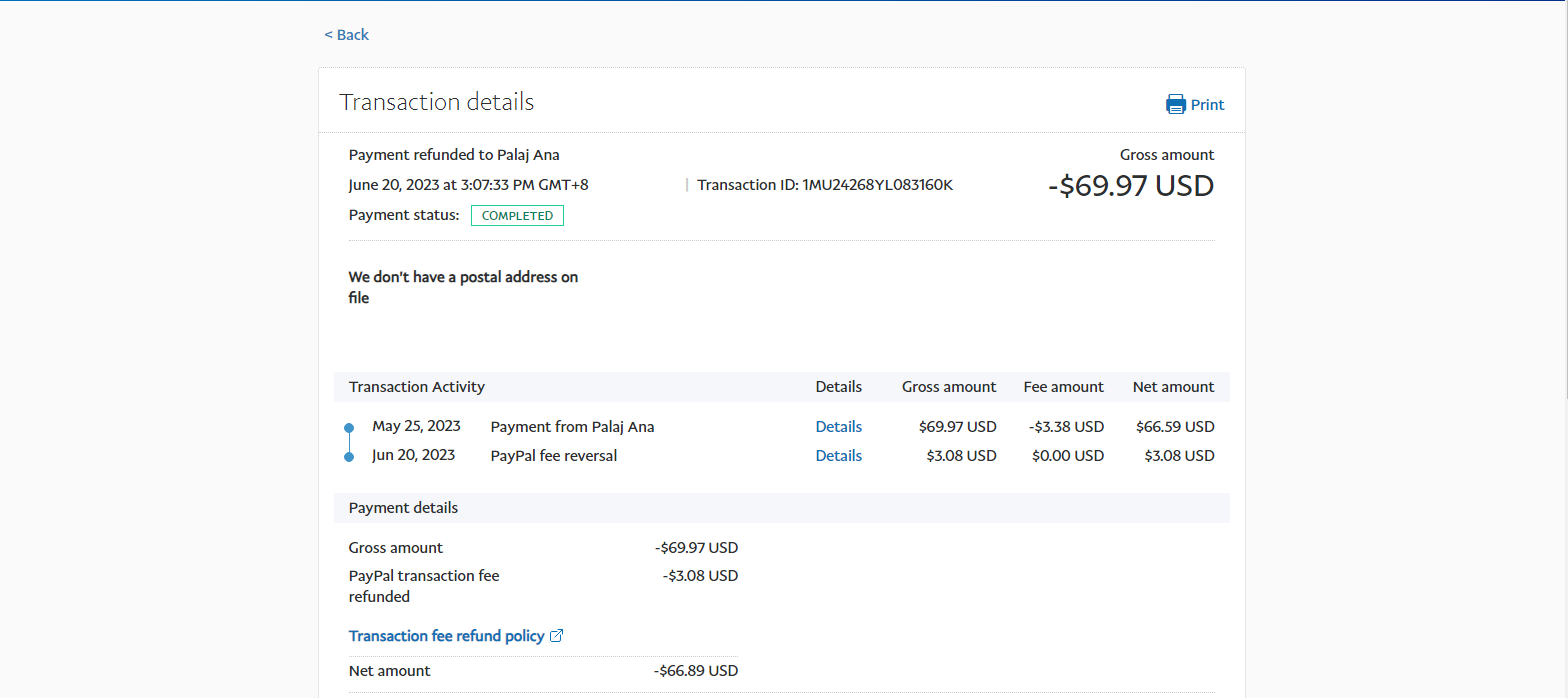
Task: Click the PayPal fee reversal row label
Action: pyautogui.click(x=553, y=456)
